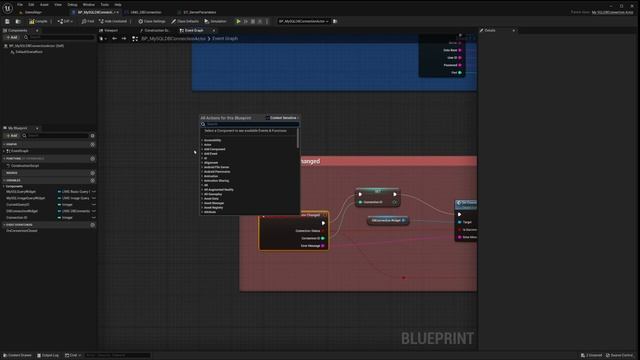This screenshot has width=640, height=360.
Task: Switch to the ST_ServerParameters asset tab
Action: pos(200,12)
